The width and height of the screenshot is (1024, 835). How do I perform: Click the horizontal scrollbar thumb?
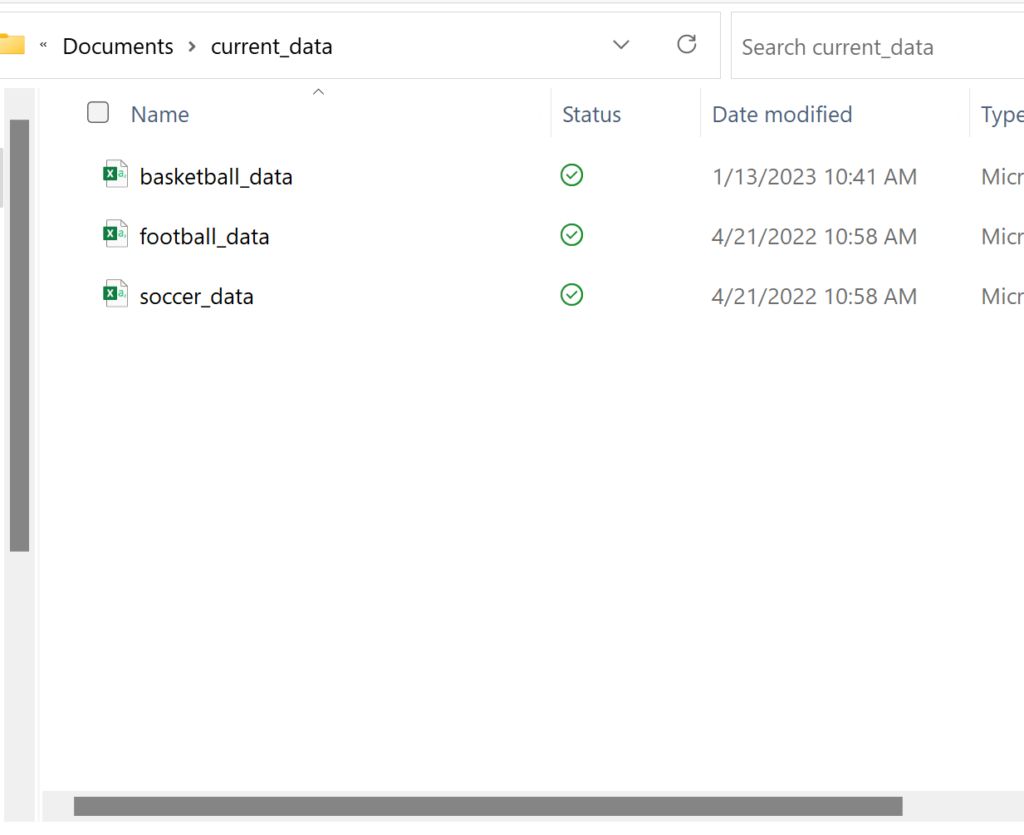coord(488,806)
